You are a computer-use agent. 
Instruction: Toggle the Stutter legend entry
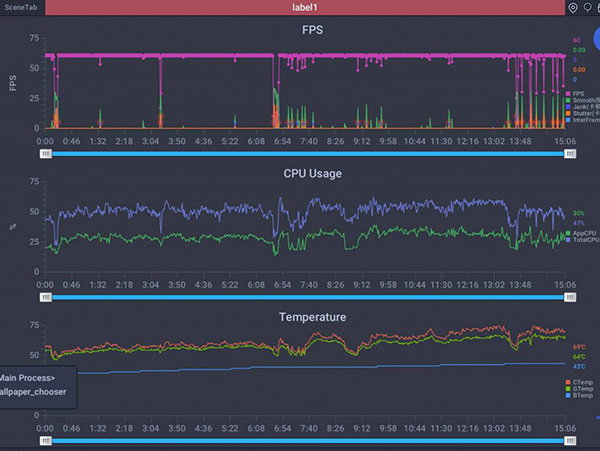(581, 114)
